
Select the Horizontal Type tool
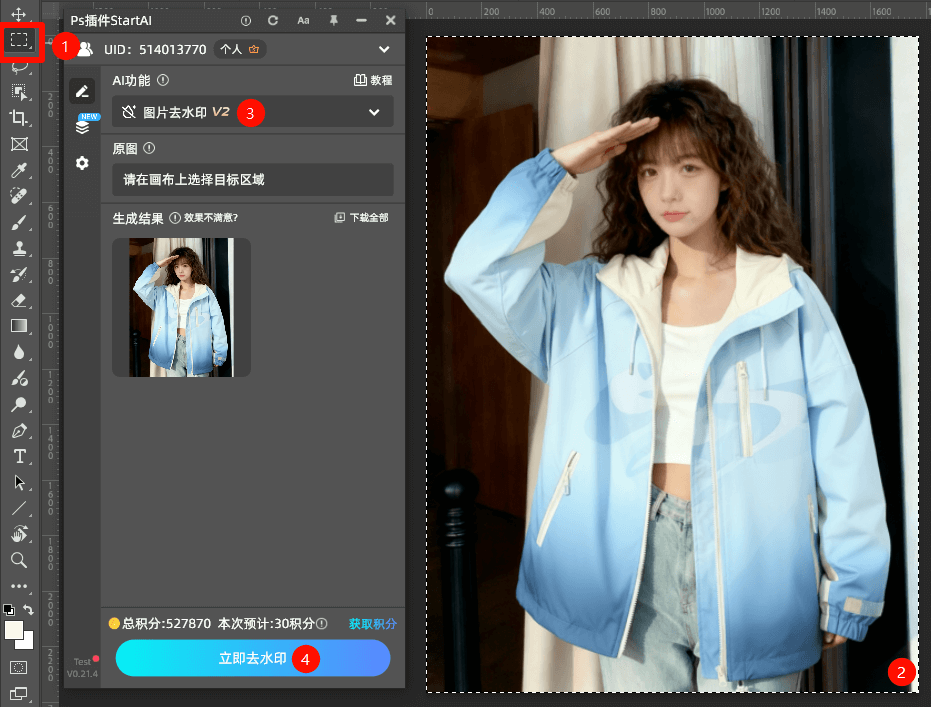19,457
